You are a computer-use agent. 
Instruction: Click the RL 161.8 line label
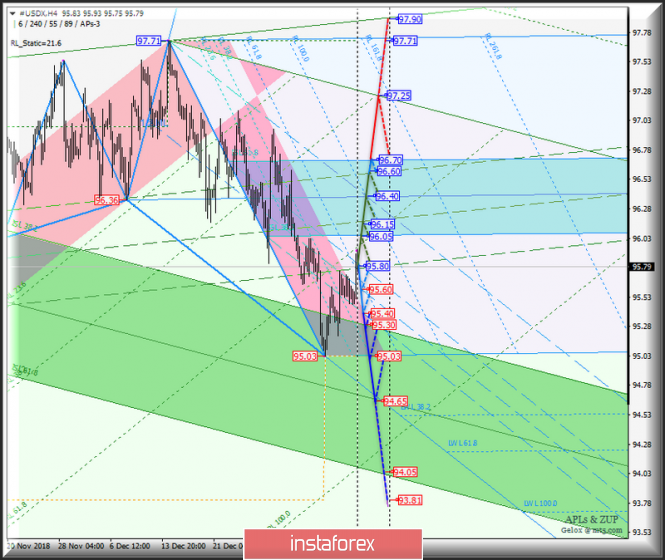pos(374,48)
